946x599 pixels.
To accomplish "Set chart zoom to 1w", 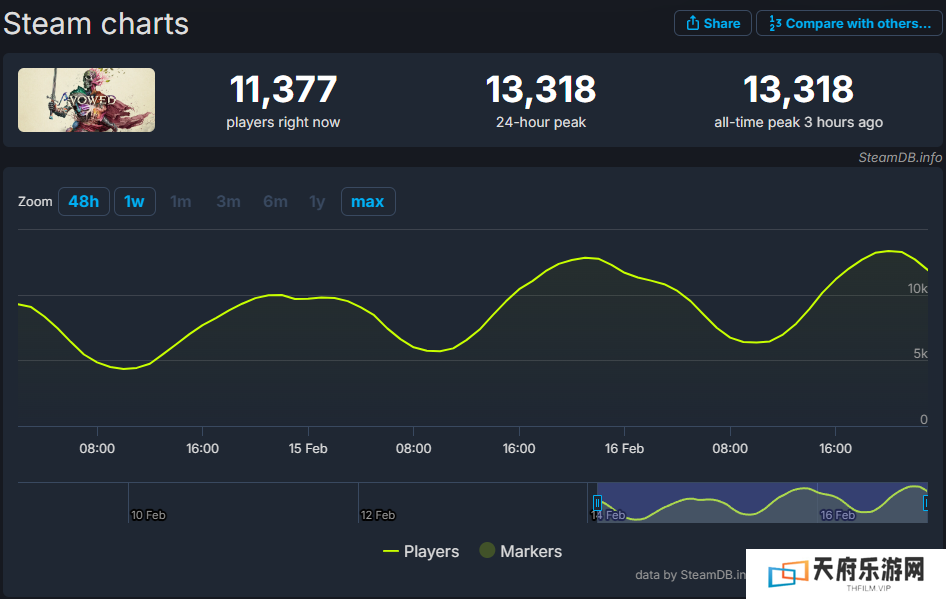I will 135,201.
